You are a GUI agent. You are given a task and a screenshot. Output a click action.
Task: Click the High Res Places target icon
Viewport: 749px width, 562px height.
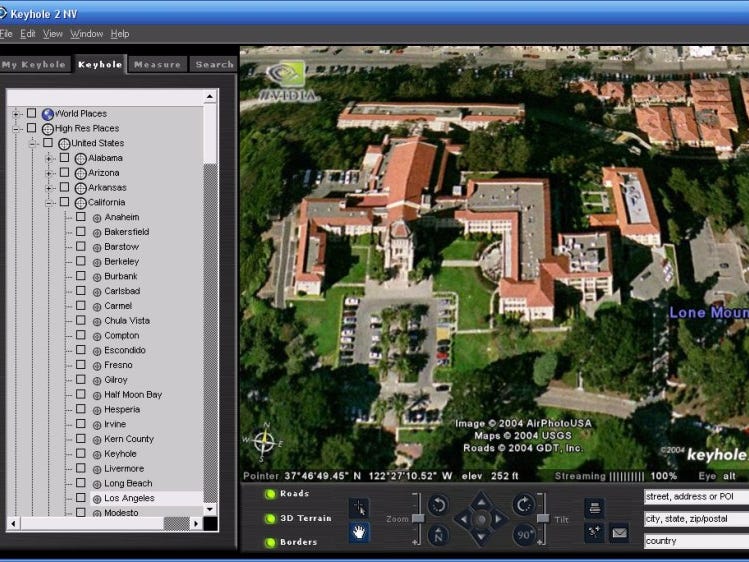(48, 129)
